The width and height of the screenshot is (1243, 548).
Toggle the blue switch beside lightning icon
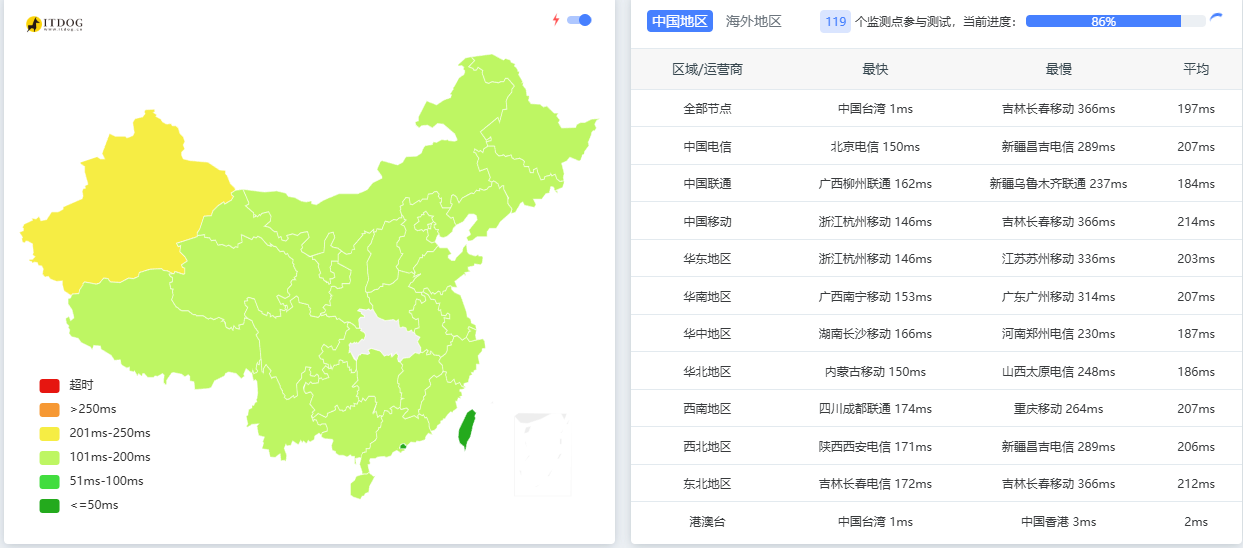pos(579,20)
